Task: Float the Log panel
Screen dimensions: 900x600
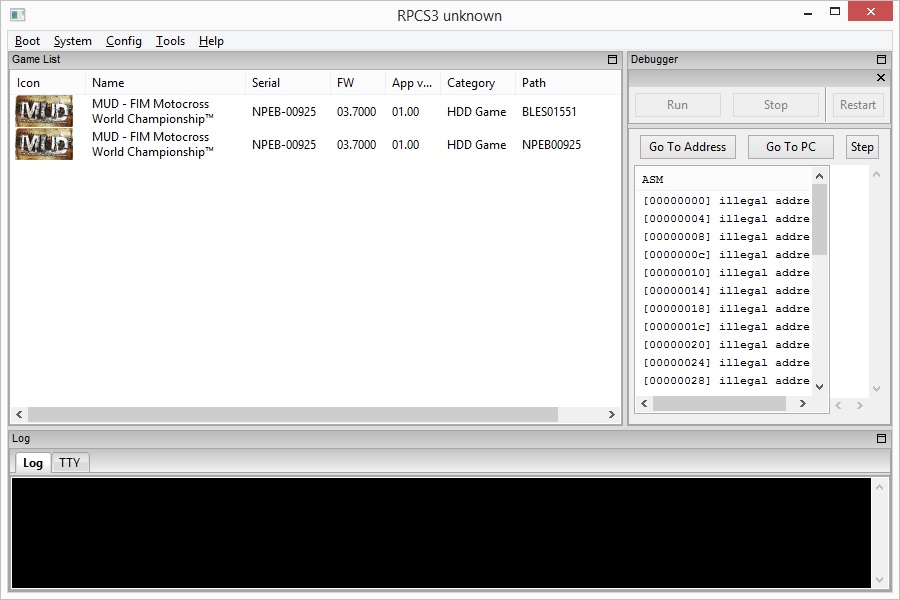Action: [x=882, y=439]
